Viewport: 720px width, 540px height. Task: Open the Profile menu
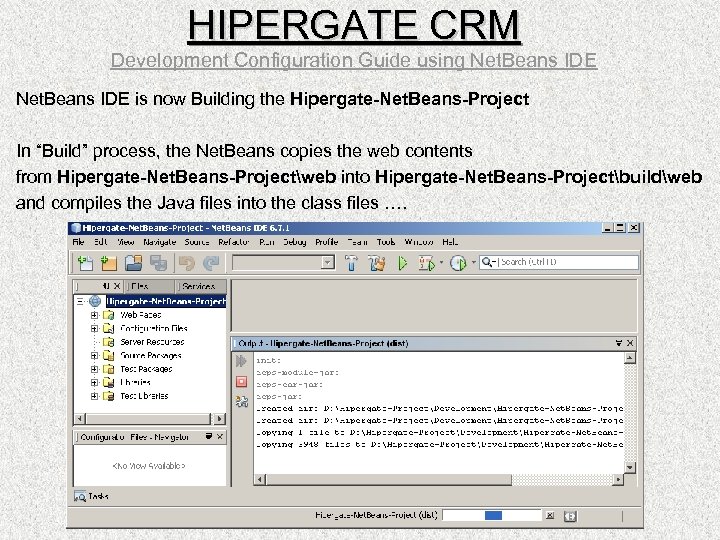[326, 242]
